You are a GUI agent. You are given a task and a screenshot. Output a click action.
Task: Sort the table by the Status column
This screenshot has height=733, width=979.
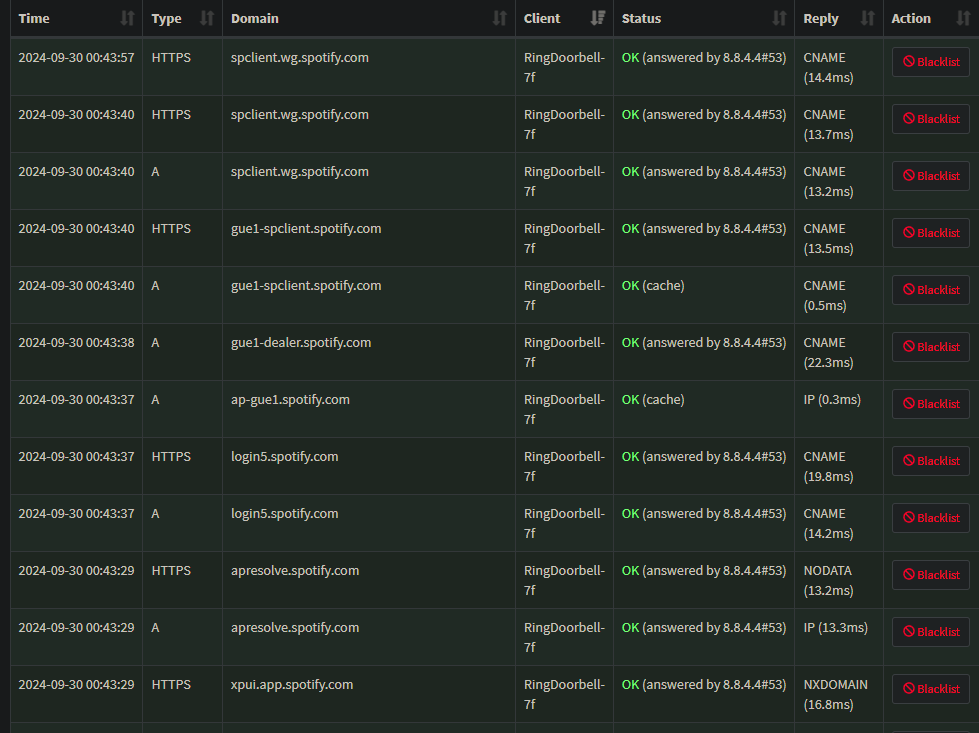[704, 19]
